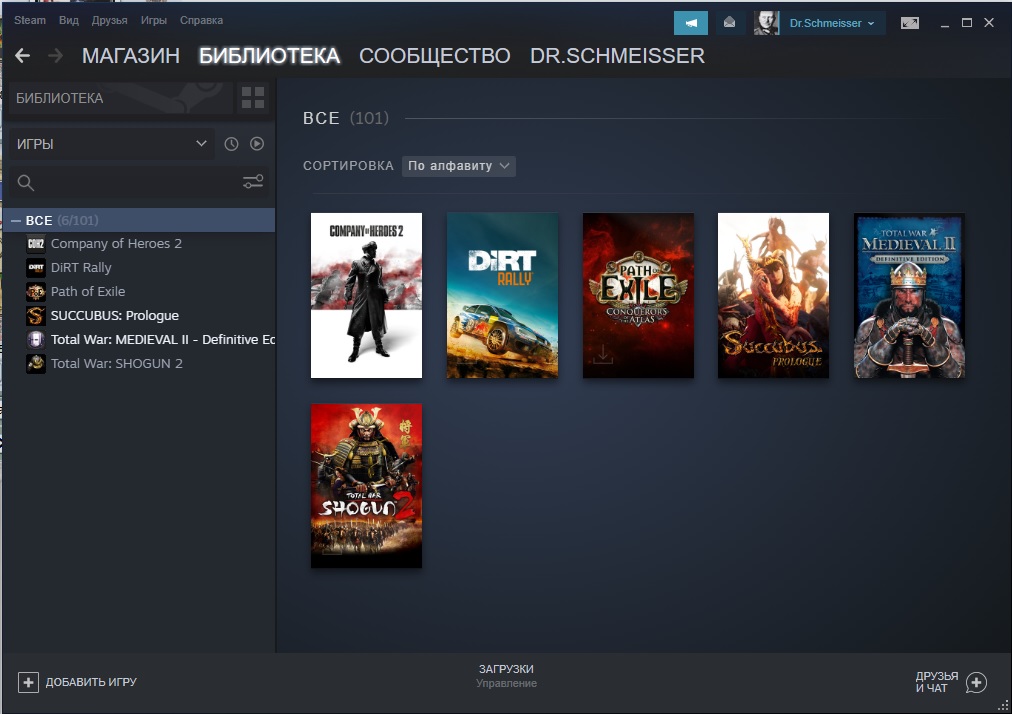Viewport: 1012px width, 714px height.
Task: Open the Вид menu
Action: [x=68, y=21]
